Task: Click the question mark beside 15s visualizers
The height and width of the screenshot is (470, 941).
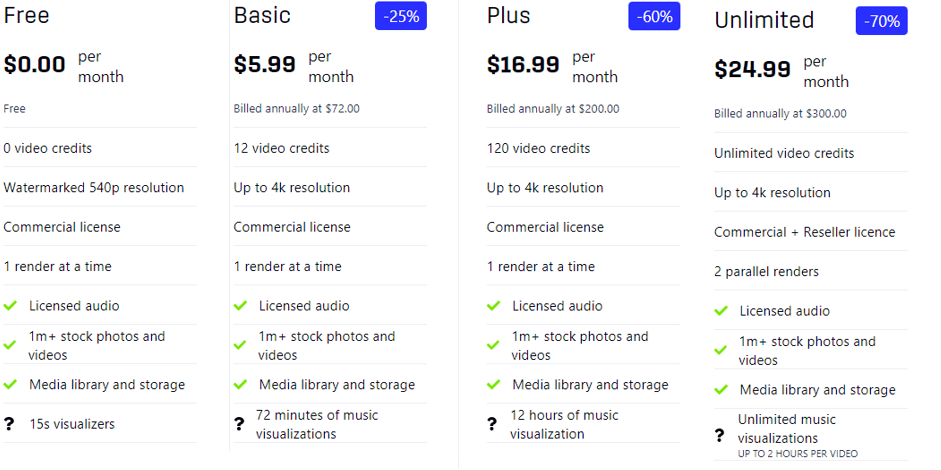Action: (x=9, y=424)
